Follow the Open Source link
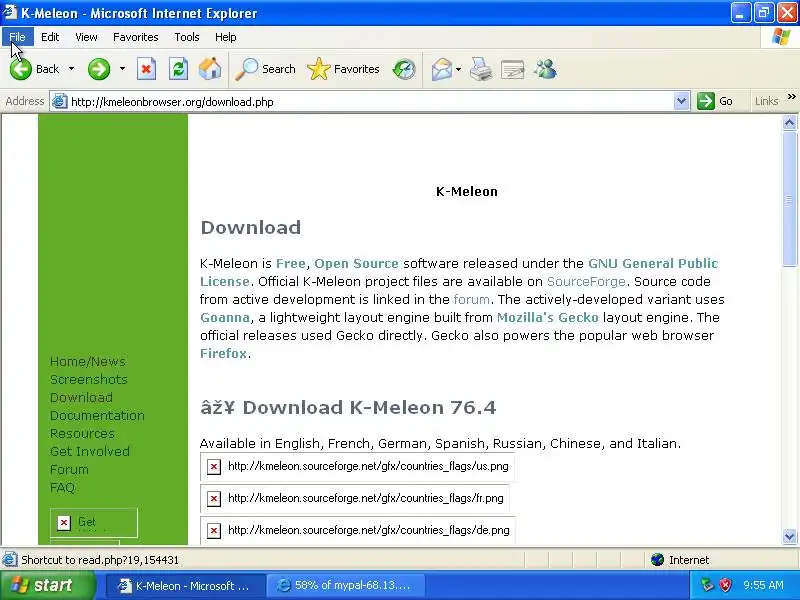This screenshot has height=600, width=800. 356,264
